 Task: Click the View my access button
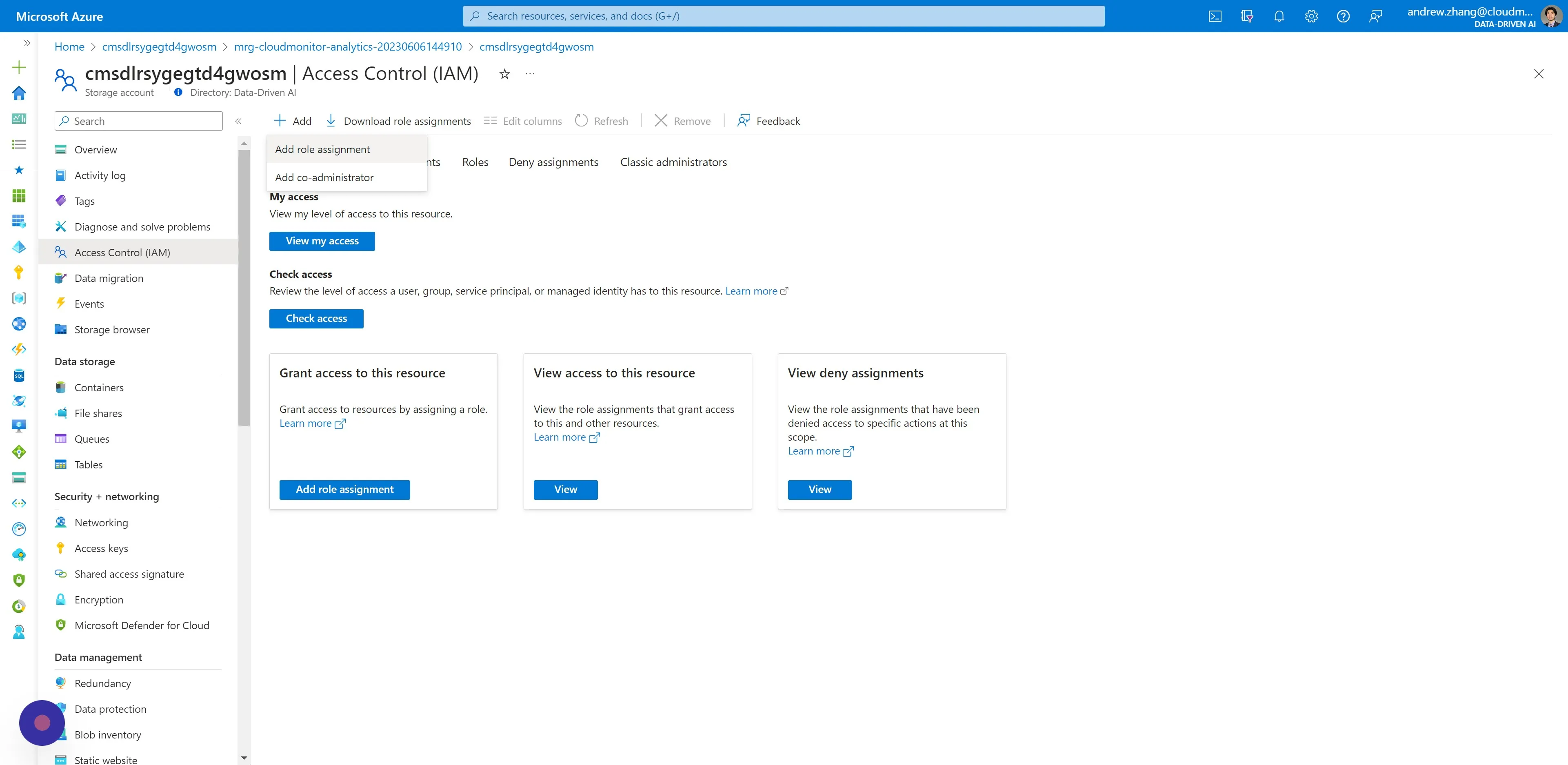322,241
